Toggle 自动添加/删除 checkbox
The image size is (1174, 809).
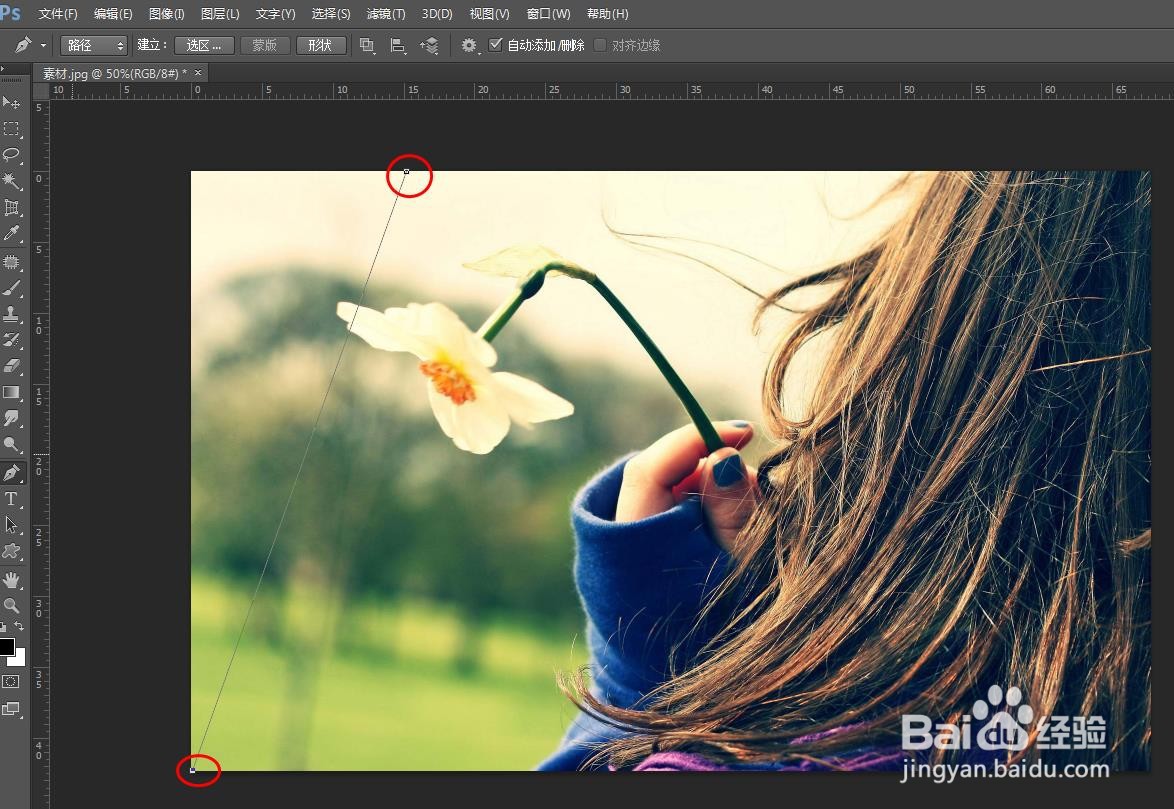tap(495, 45)
